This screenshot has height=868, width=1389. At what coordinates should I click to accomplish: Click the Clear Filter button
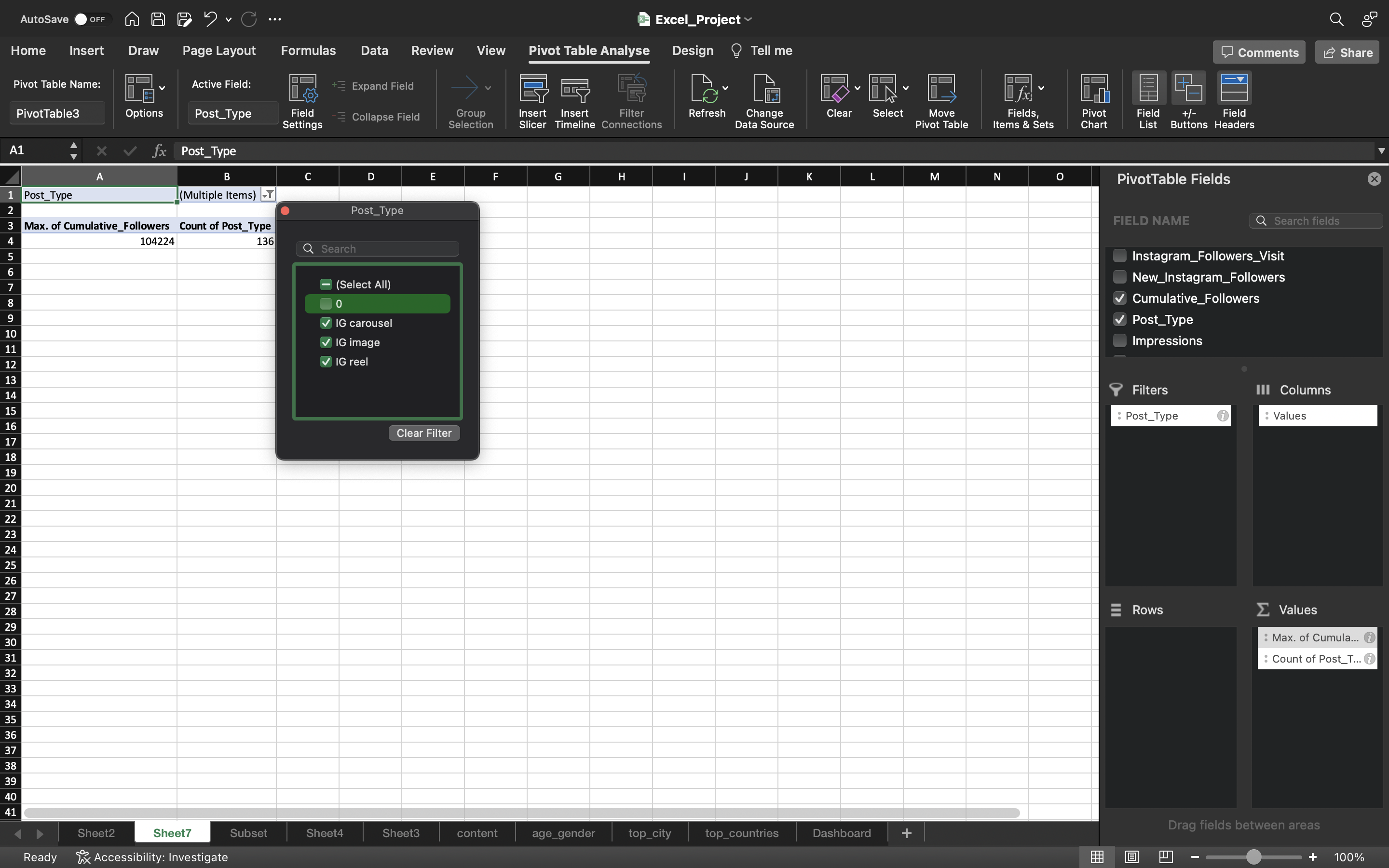point(424,433)
